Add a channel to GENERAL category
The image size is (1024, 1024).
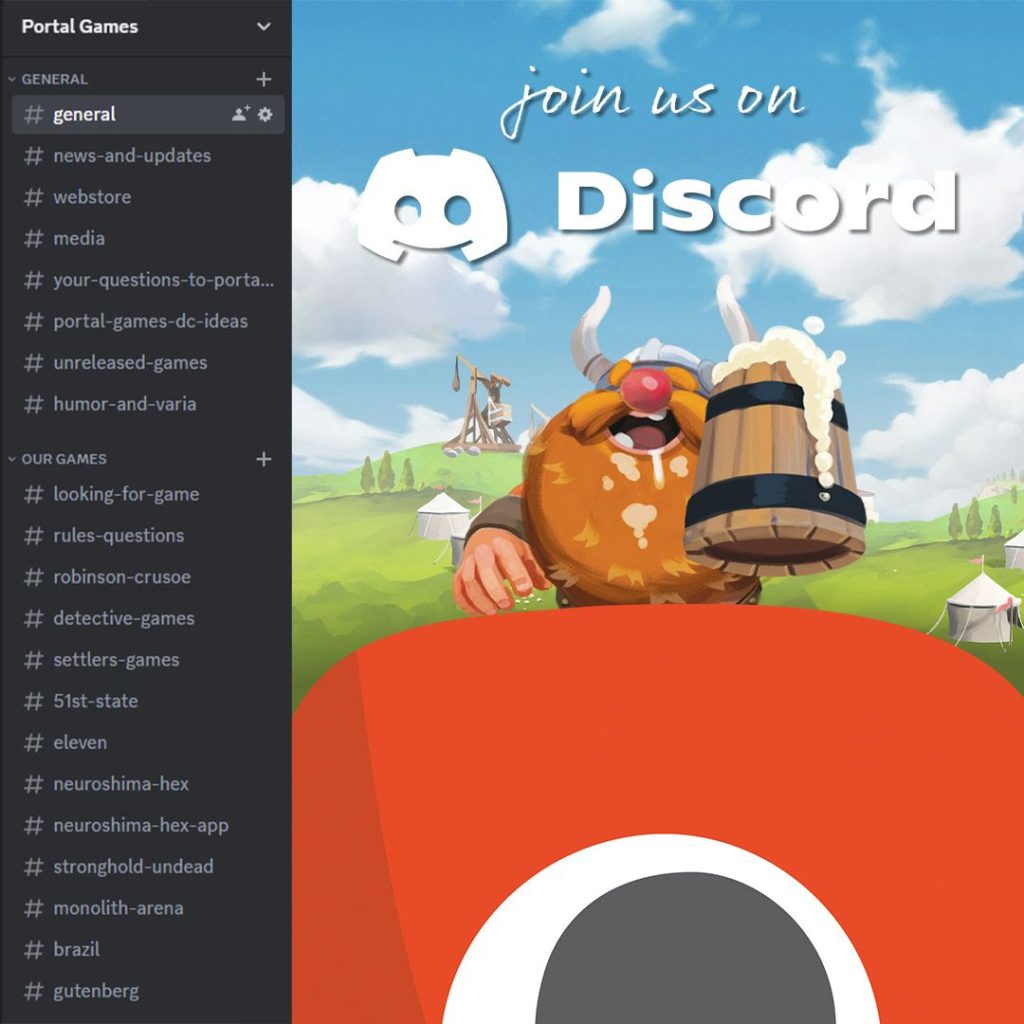click(x=264, y=79)
